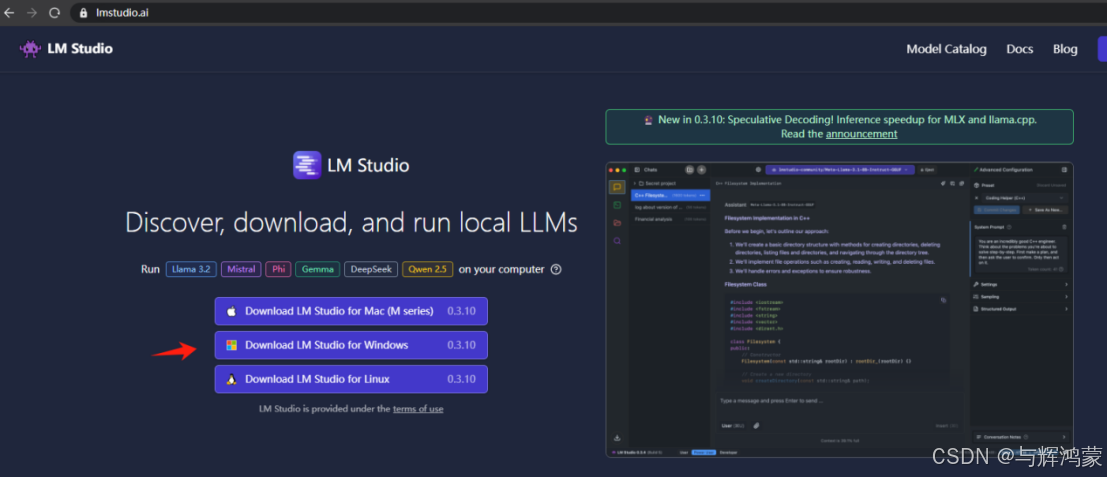Select the Phi model badge
This screenshot has width=1107, height=477.
(278, 269)
